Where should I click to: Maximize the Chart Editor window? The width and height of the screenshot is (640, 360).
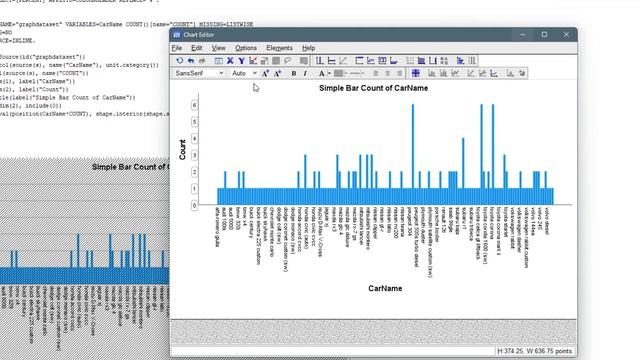(x=544, y=35)
